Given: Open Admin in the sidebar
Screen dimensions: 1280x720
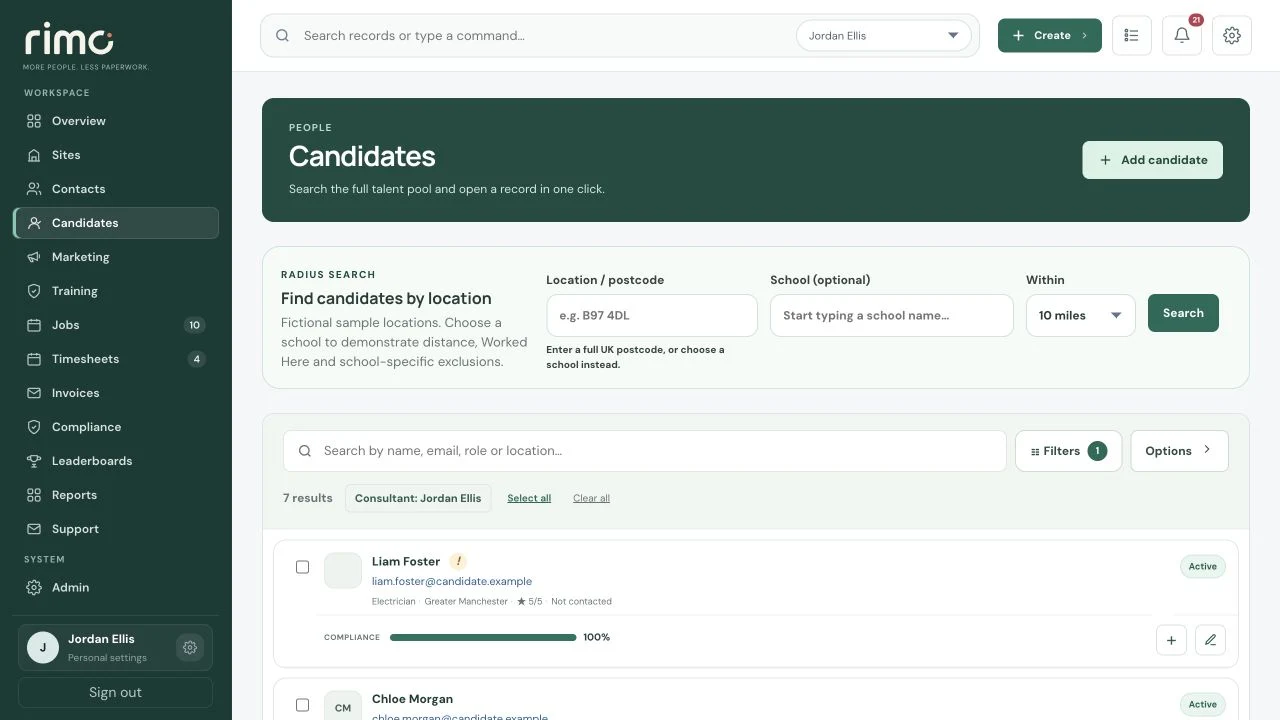Looking at the screenshot, I should coord(116,587).
